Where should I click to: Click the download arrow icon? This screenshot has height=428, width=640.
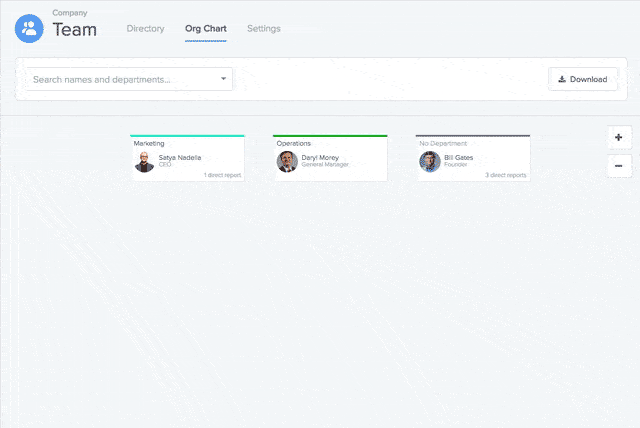pyautogui.click(x=562, y=79)
